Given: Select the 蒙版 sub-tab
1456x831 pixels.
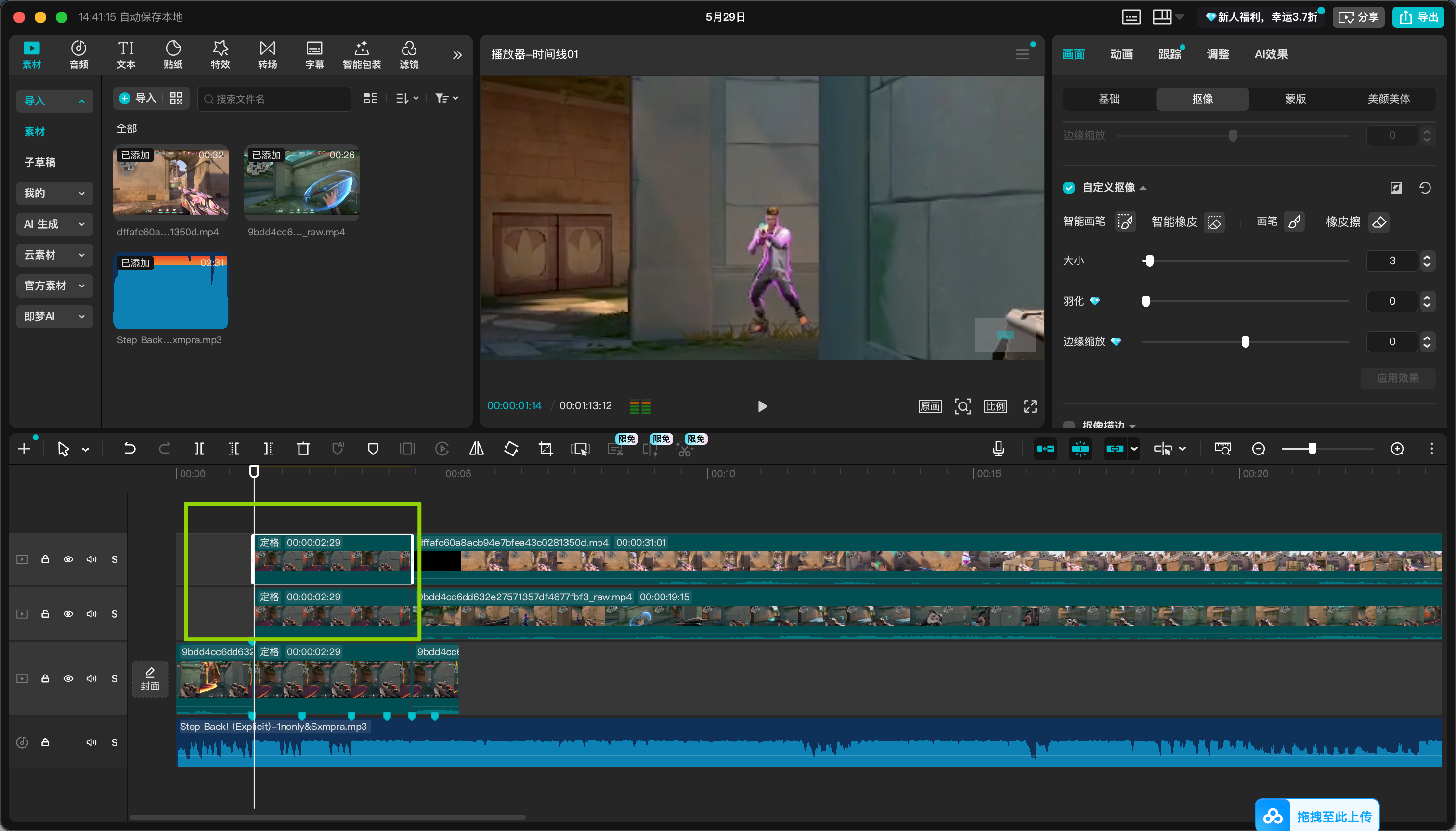Looking at the screenshot, I should [1295, 99].
